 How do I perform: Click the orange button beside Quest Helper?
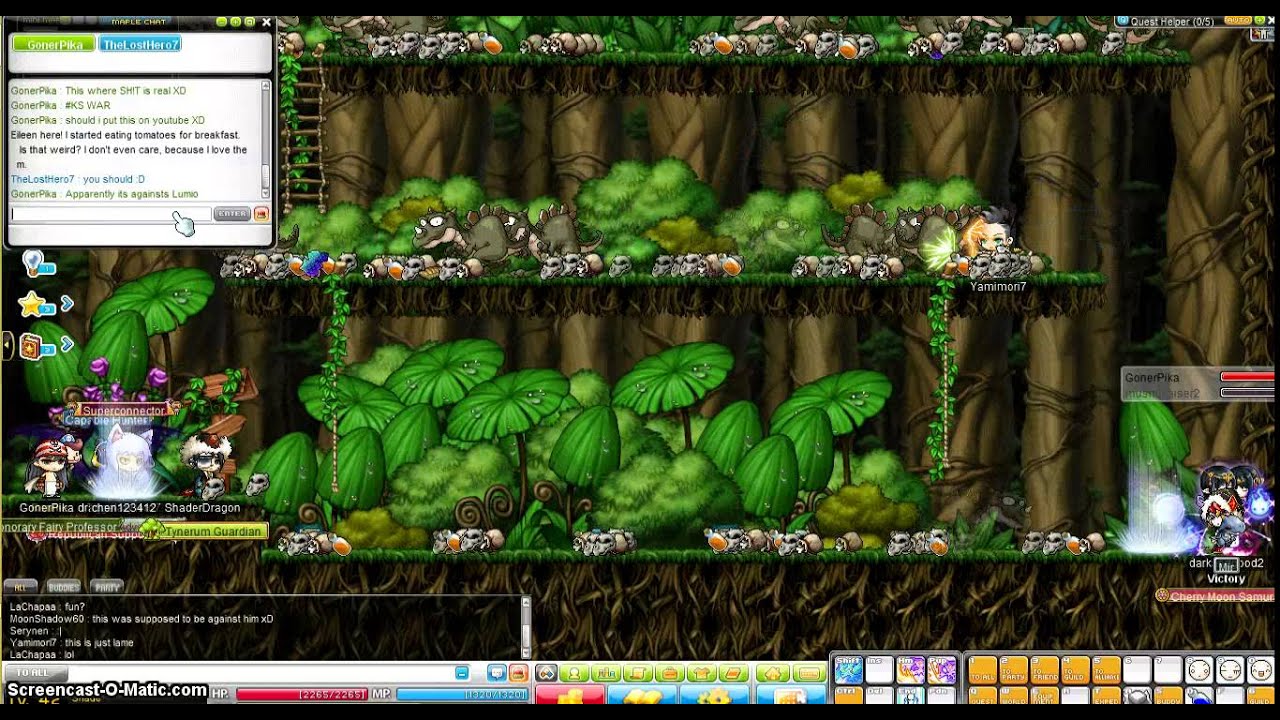[x=1237, y=20]
